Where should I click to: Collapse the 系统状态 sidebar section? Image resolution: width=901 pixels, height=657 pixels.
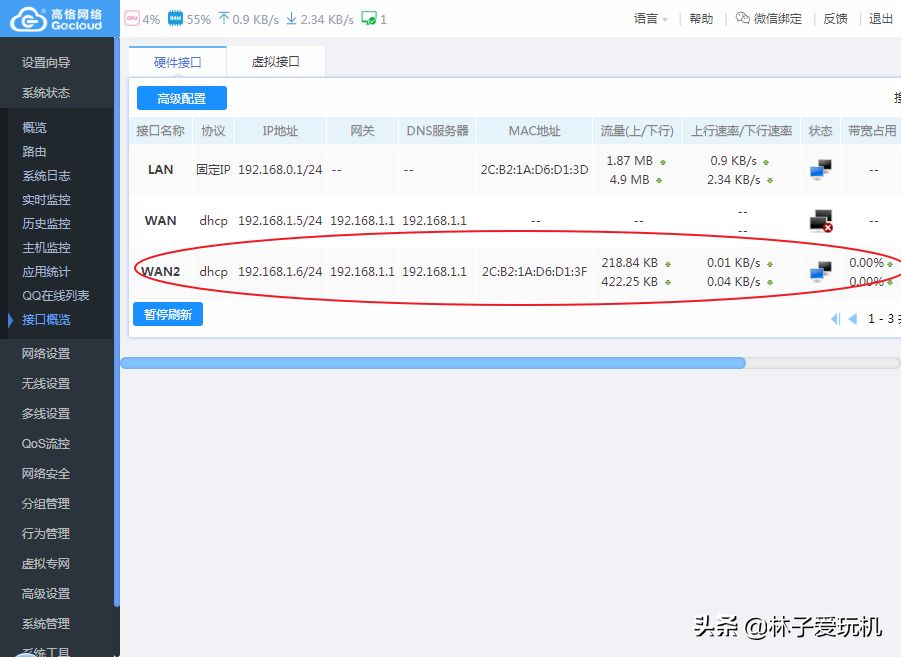point(46,93)
